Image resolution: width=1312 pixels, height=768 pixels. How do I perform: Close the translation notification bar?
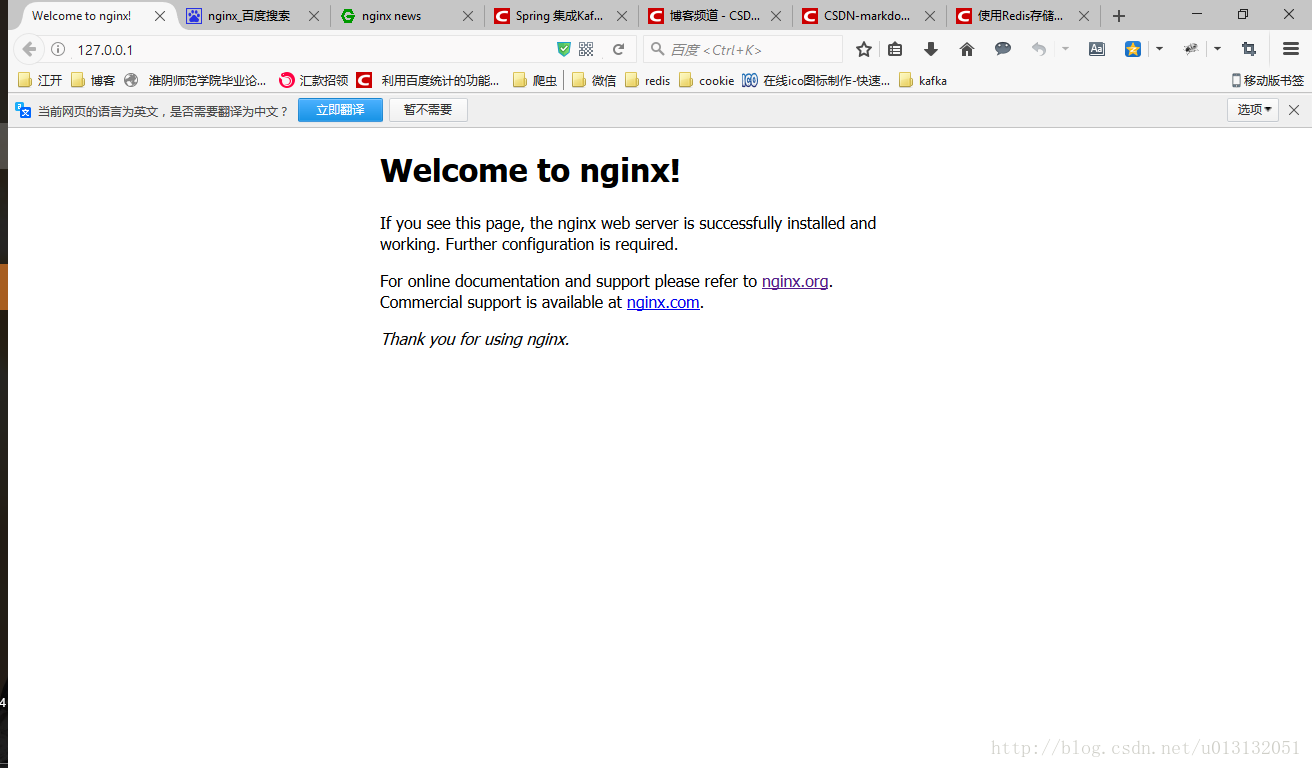[1294, 110]
